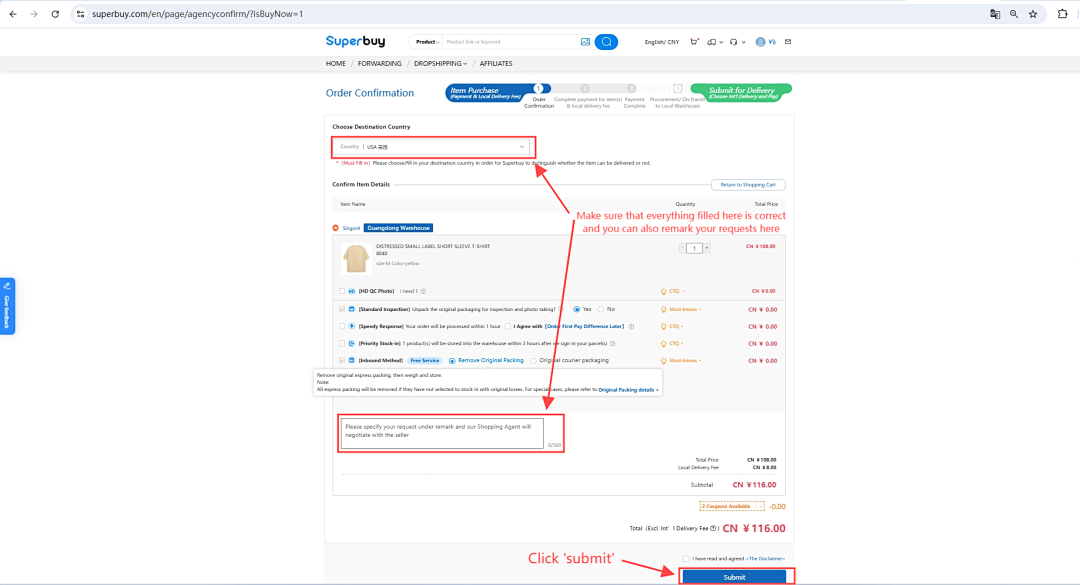Viewport: 1080px width, 585px height.
Task: Open the Singor4 seller link
Action: pyautogui.click(x=351, y=228)
